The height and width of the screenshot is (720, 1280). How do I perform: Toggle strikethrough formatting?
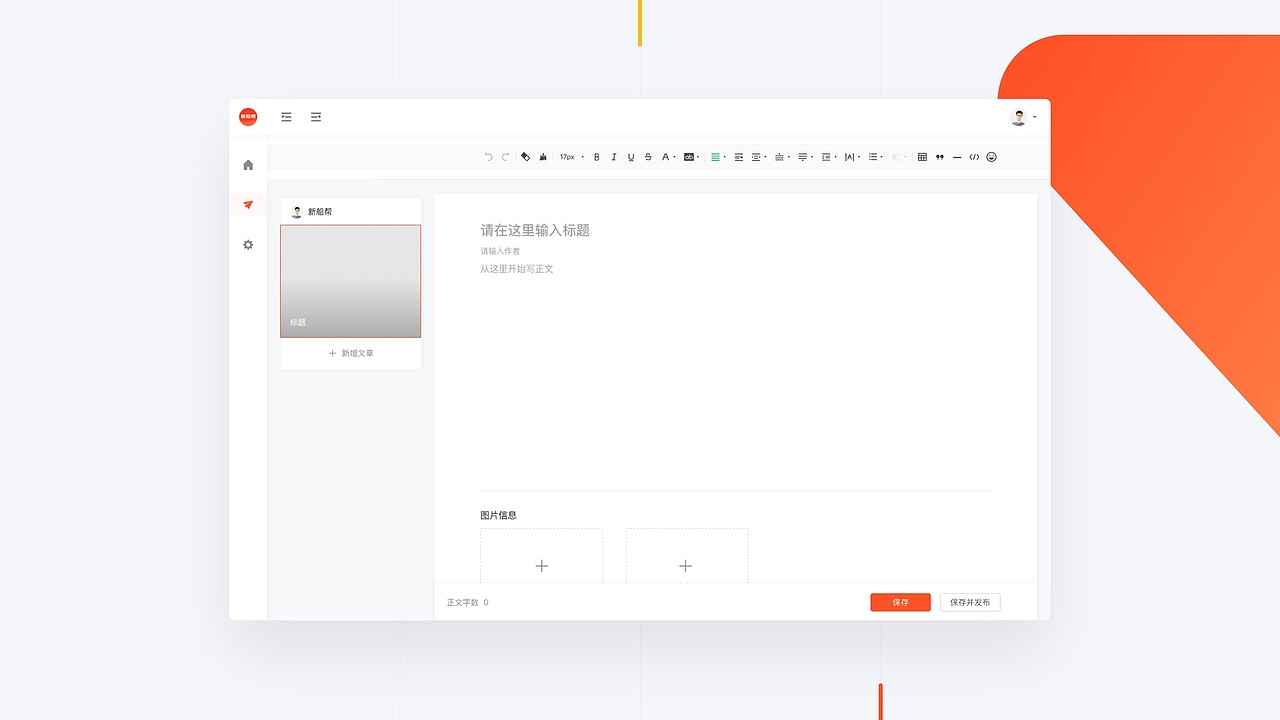(x=648, y=157)
